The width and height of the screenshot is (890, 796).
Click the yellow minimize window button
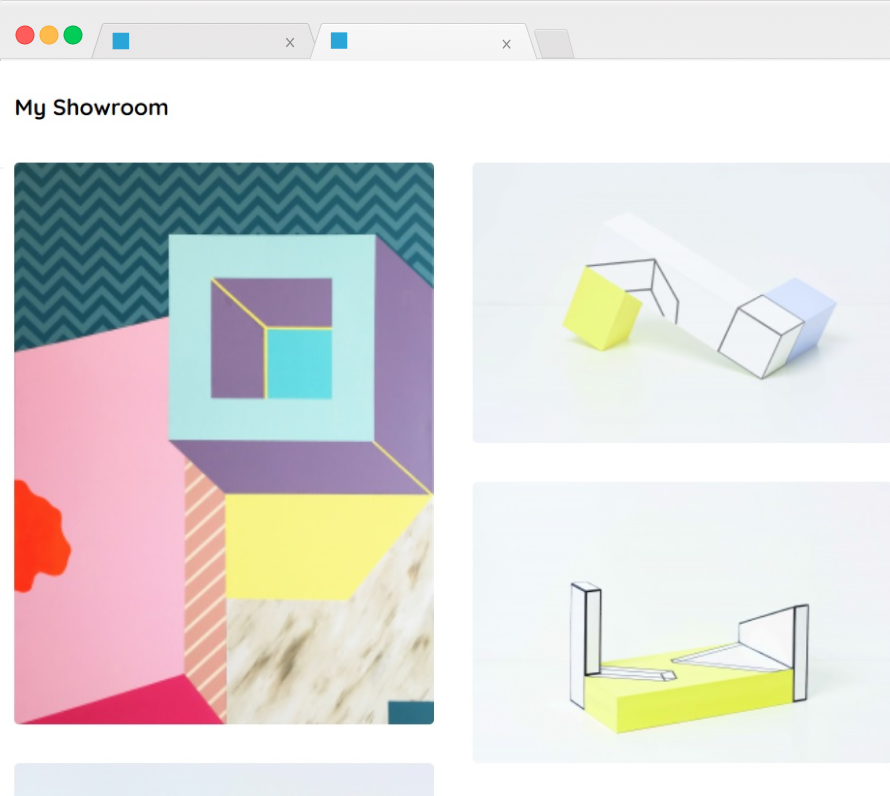coord(49,35)
